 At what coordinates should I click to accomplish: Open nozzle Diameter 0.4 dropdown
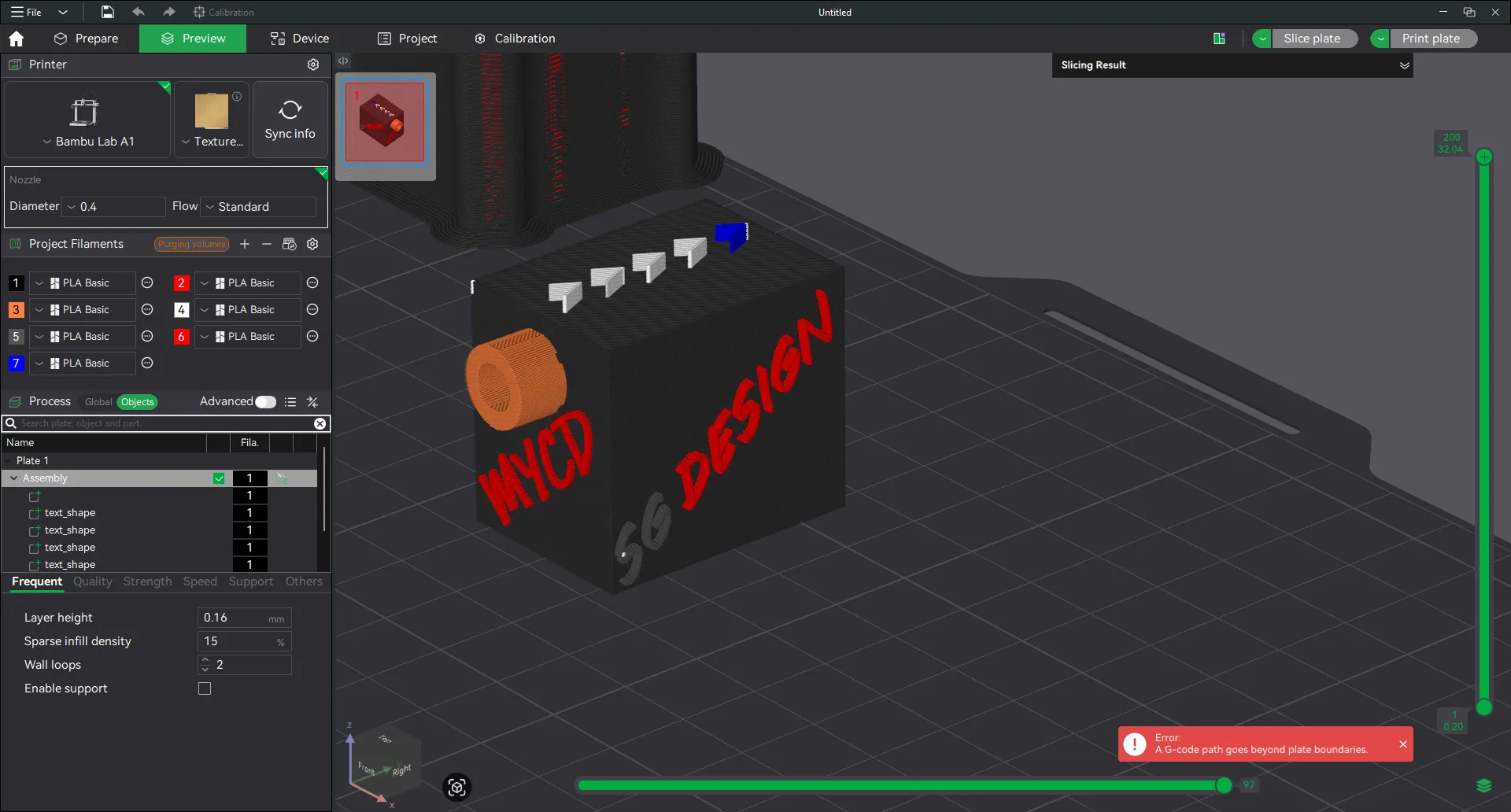114,207
